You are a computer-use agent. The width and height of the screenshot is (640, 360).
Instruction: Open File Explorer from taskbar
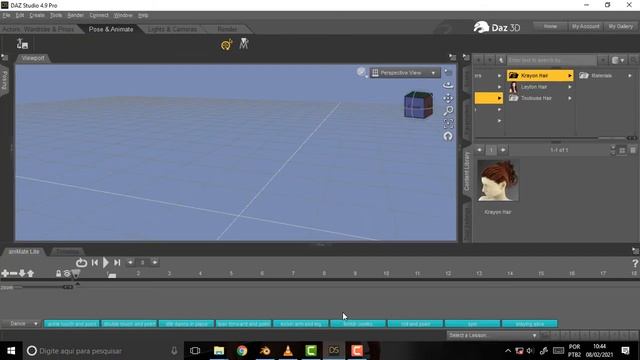coord(219,351)
